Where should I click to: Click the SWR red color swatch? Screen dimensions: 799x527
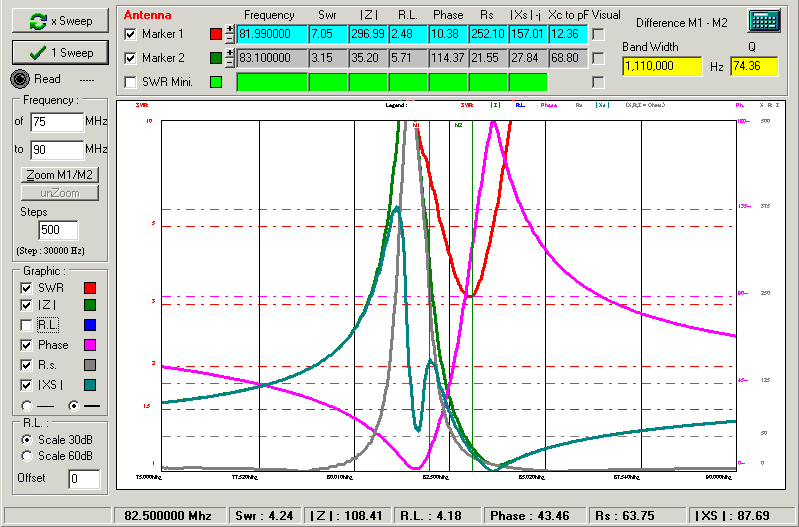click(91, 288)
